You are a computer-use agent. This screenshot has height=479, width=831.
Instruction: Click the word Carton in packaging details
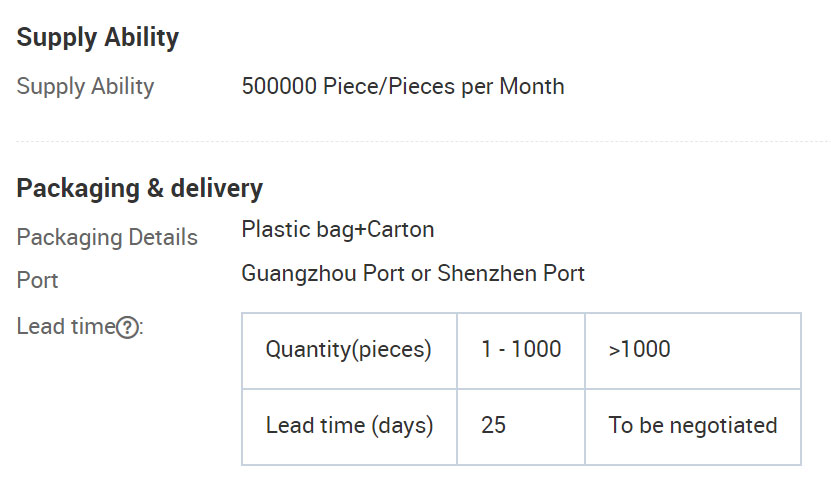pos(400,230)
